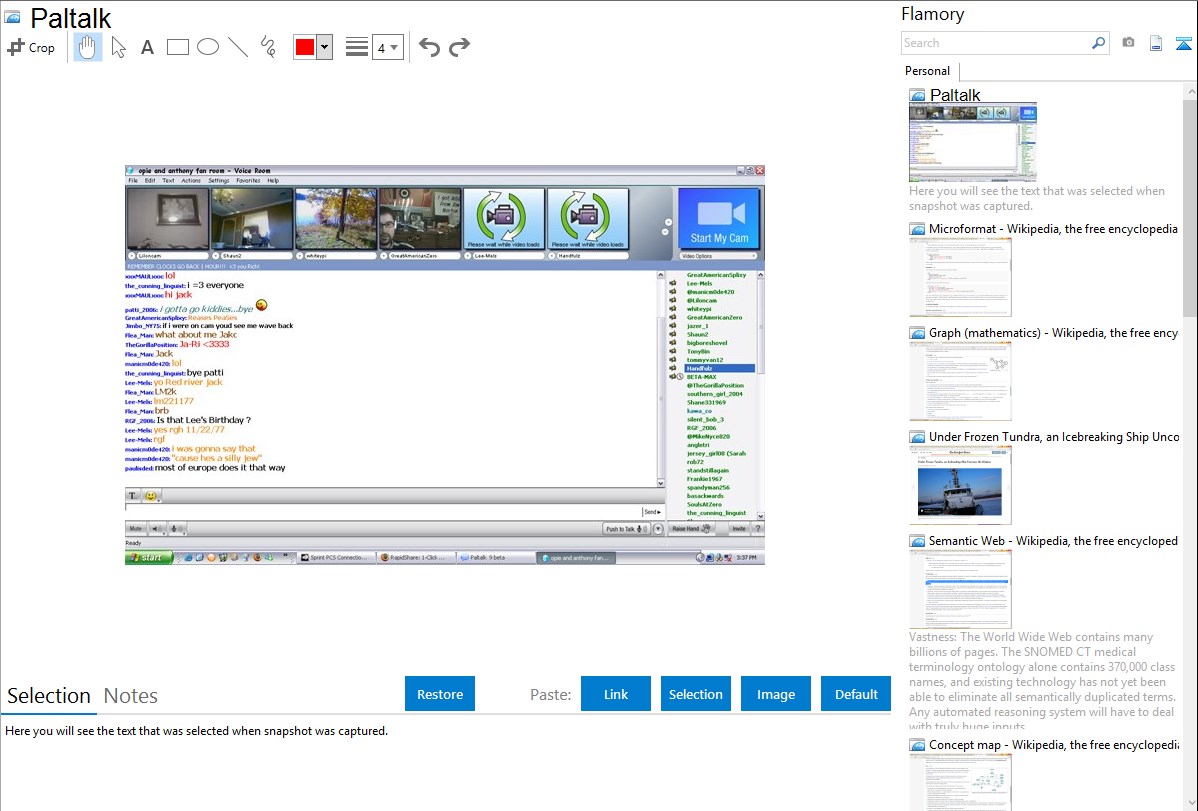Choose the freehand squiggle drawing tool
Image resolution: width=1198 pixels, height=811 pixels.
267,47
